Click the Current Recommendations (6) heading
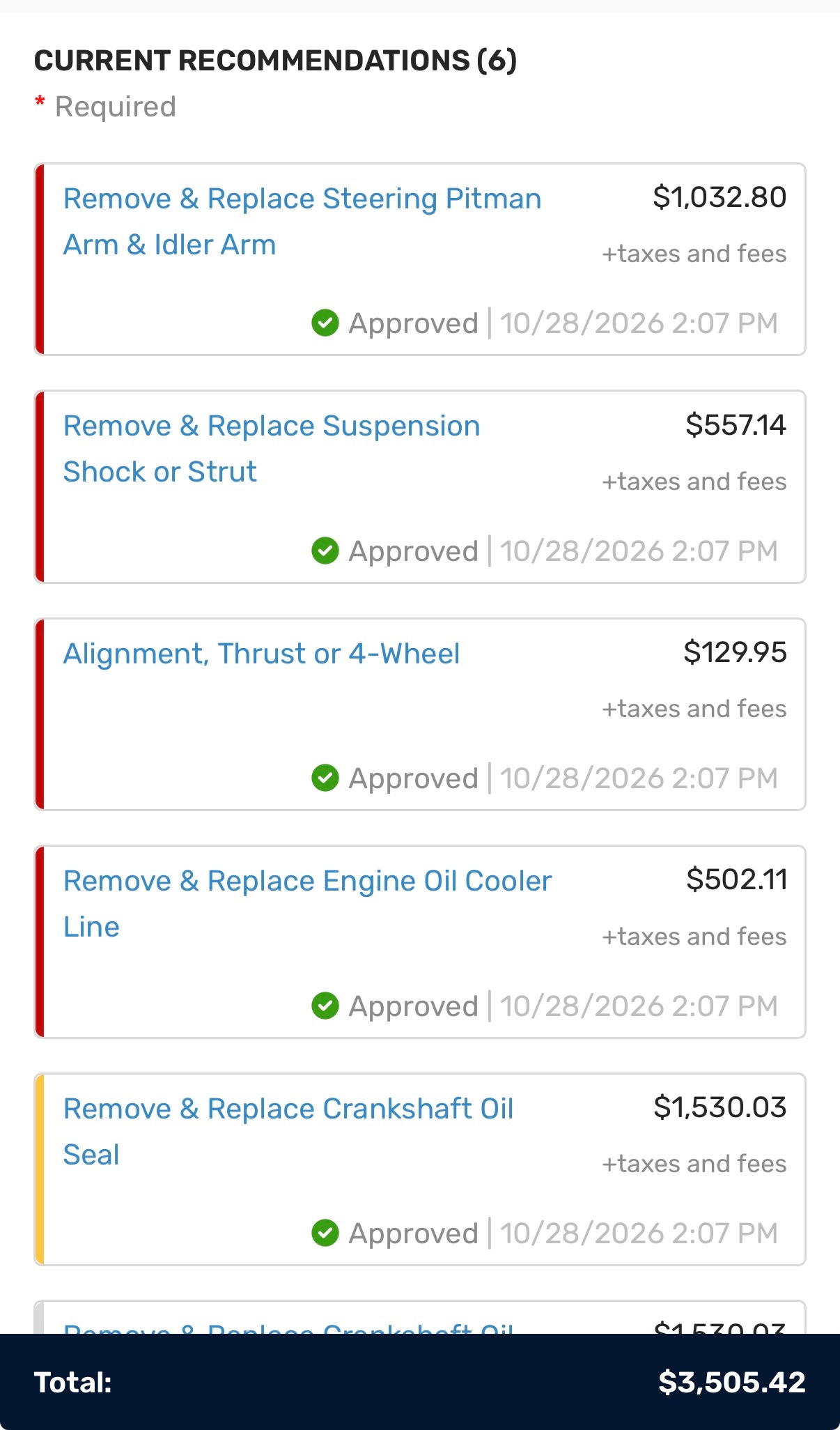Viewport: 840px width, 1430px height. point(276,61)
